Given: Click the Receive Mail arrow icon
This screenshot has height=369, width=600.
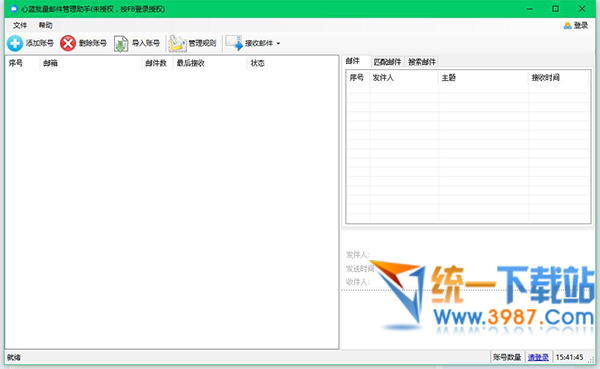Looking at the screenshot, I should [234, 43].
